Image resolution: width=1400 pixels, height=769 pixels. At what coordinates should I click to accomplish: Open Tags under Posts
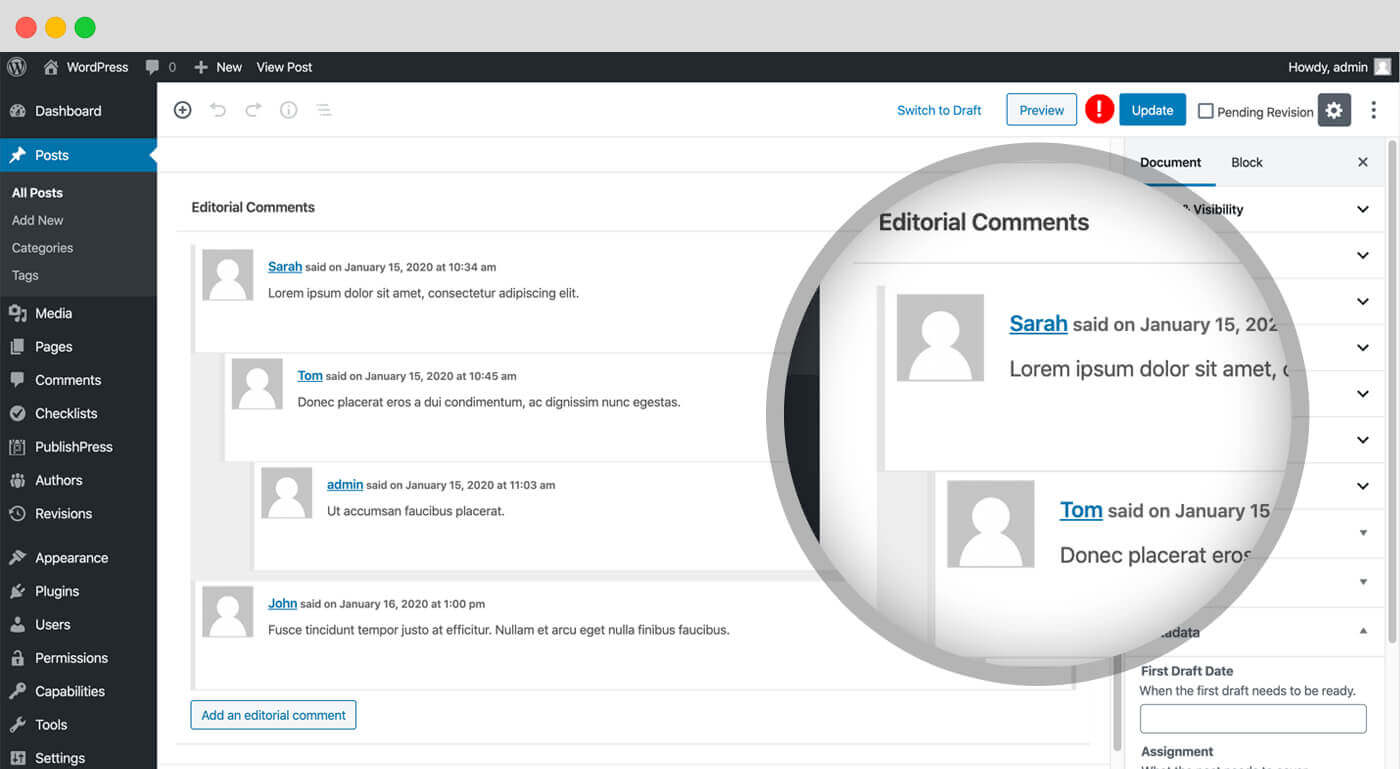point(25,275)
